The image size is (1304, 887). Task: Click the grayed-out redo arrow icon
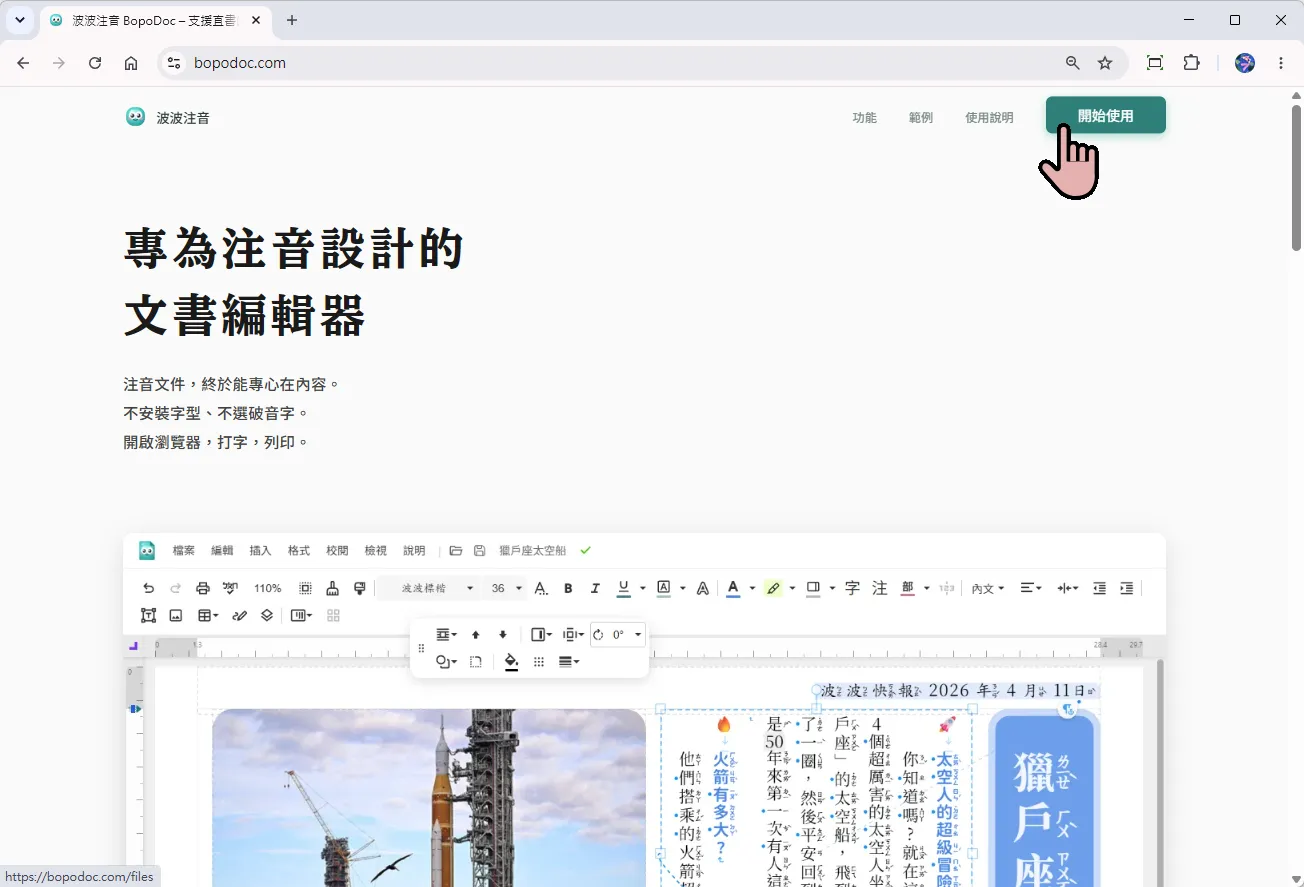pos(176,588)
